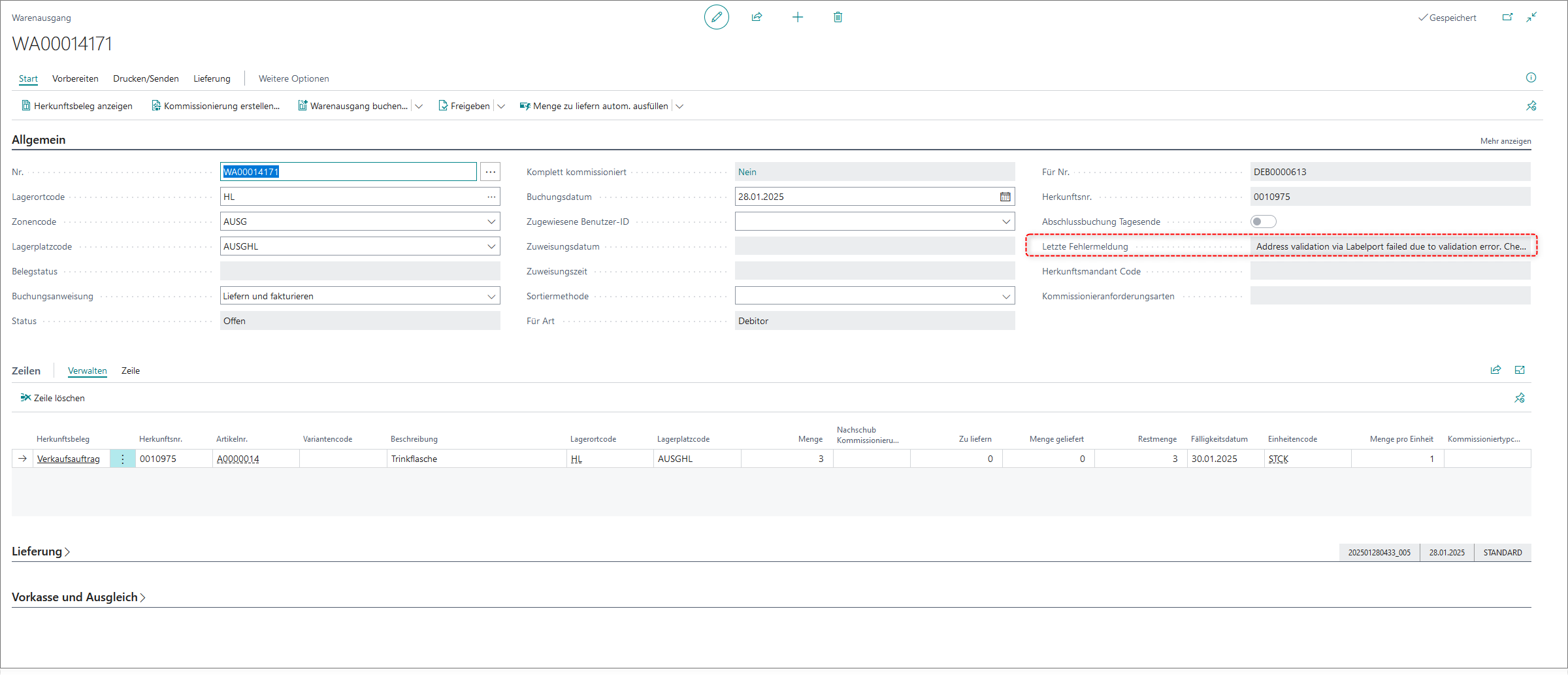This screenshot has width=1568, height=675.
Task: Click ellipsis button next to Nr. field
Action: coord(490,172)
